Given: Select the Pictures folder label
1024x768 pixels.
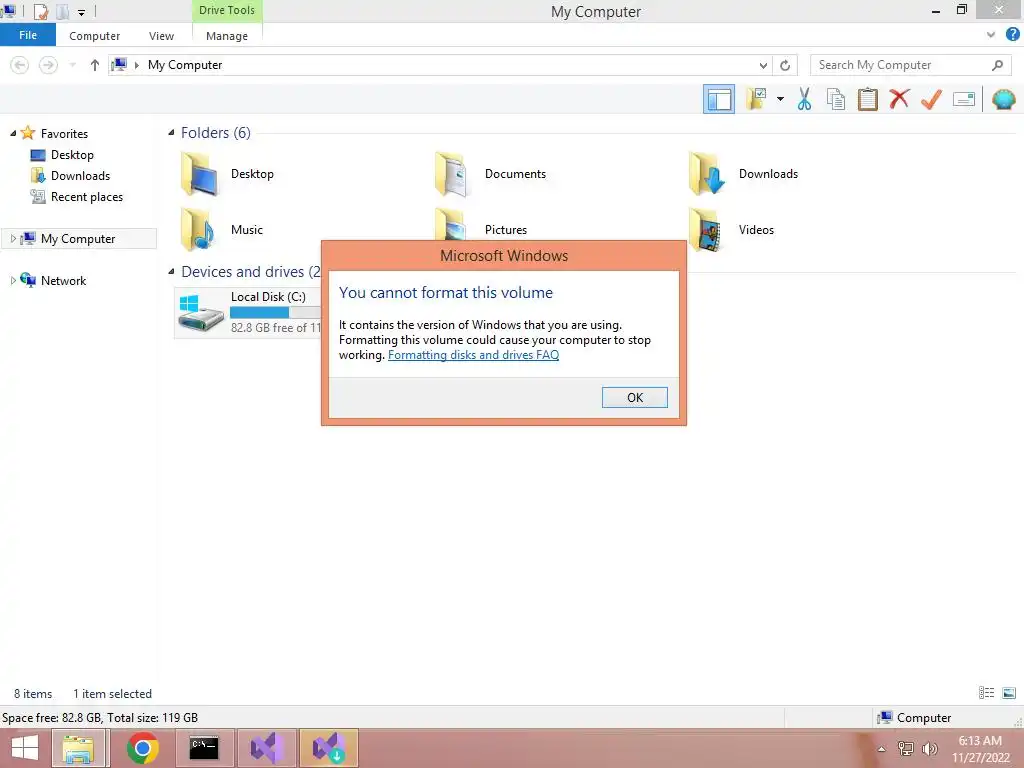Looking at the screenshot, I should click(505, 229).
